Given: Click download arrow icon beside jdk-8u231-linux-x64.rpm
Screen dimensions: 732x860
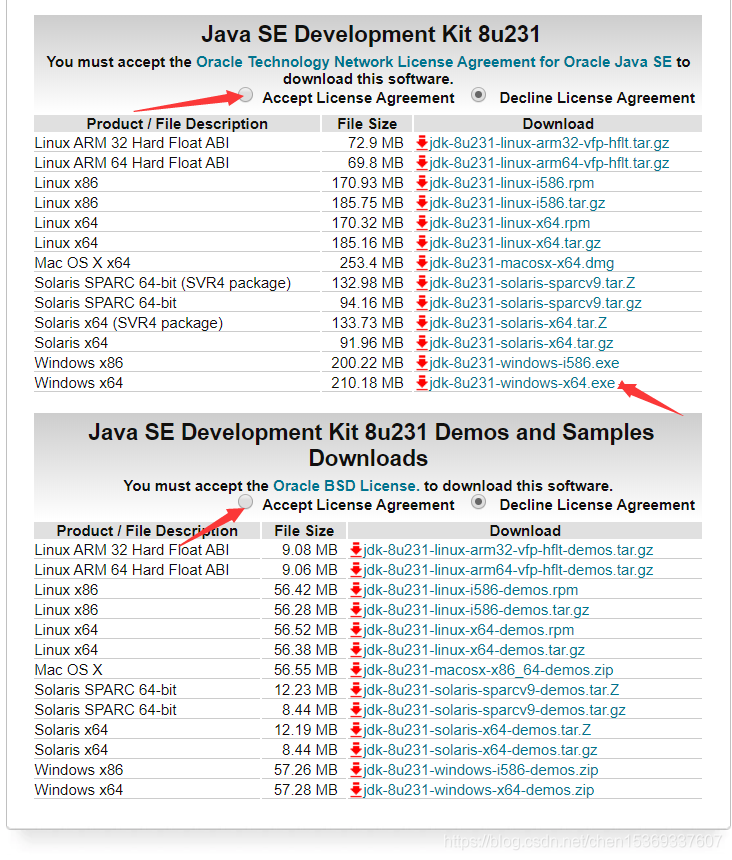Looking at the screenshot, I should [422, 223].
